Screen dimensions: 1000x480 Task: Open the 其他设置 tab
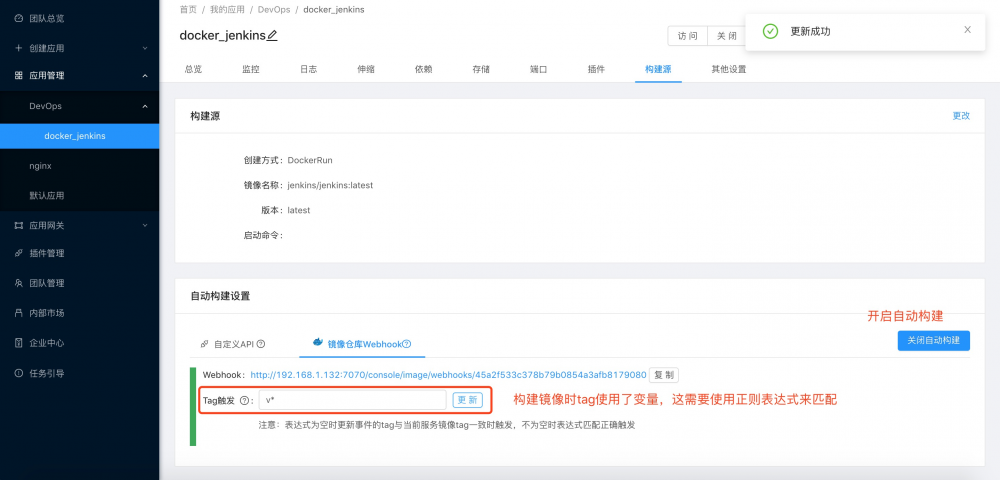click(729, 69)
